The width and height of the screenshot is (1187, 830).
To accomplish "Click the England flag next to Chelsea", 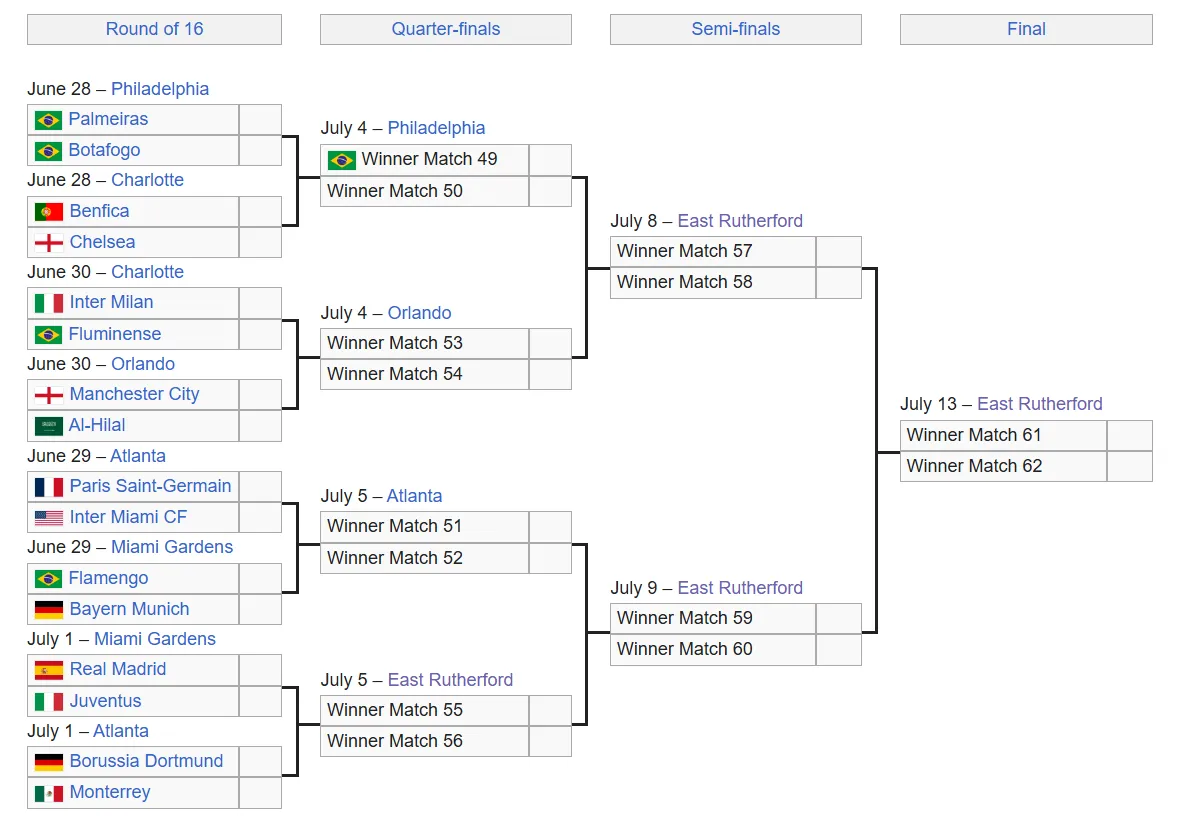I will click(x=49, y=242).
